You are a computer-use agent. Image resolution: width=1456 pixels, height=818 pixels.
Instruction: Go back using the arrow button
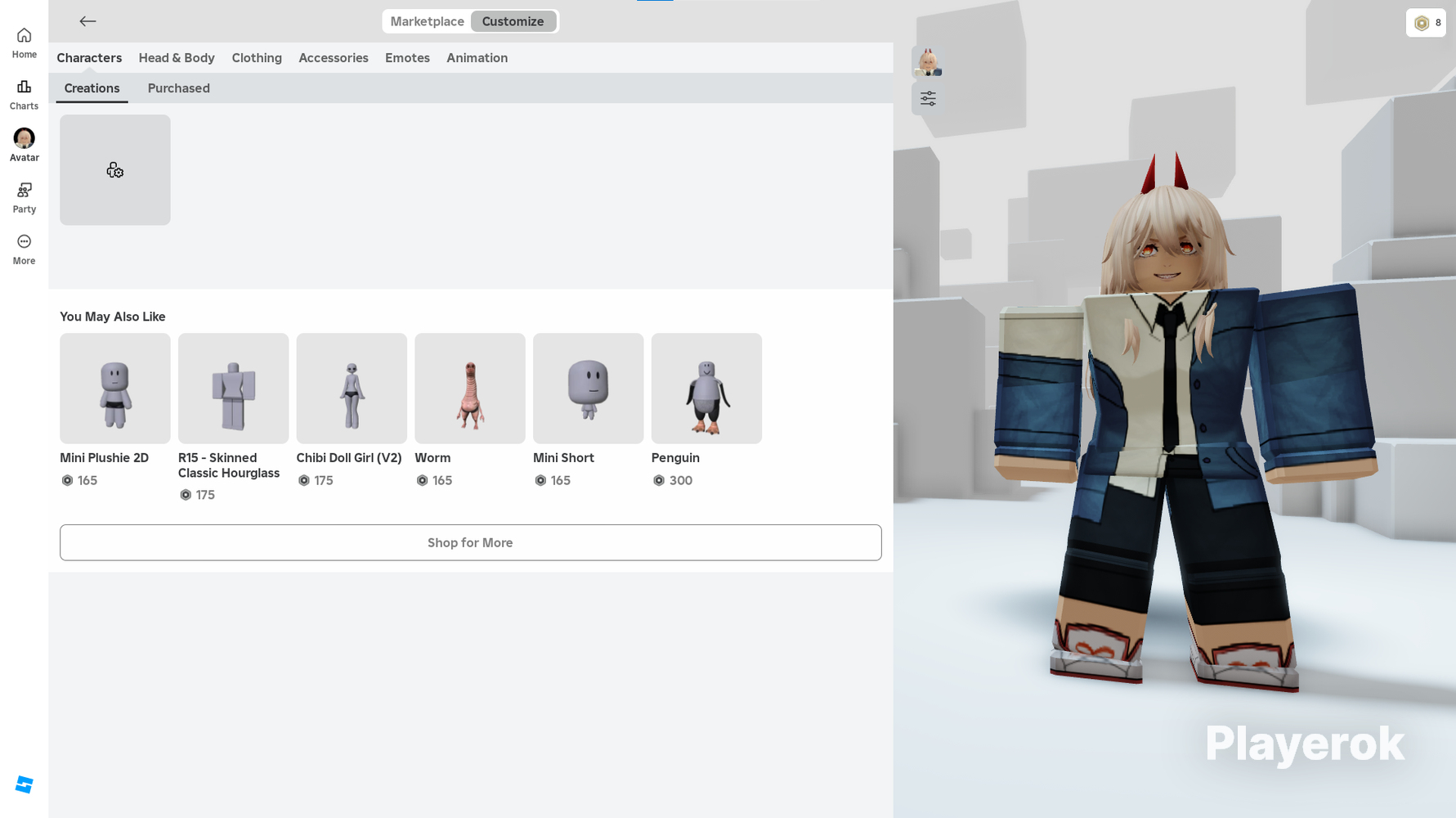point(87,21)
